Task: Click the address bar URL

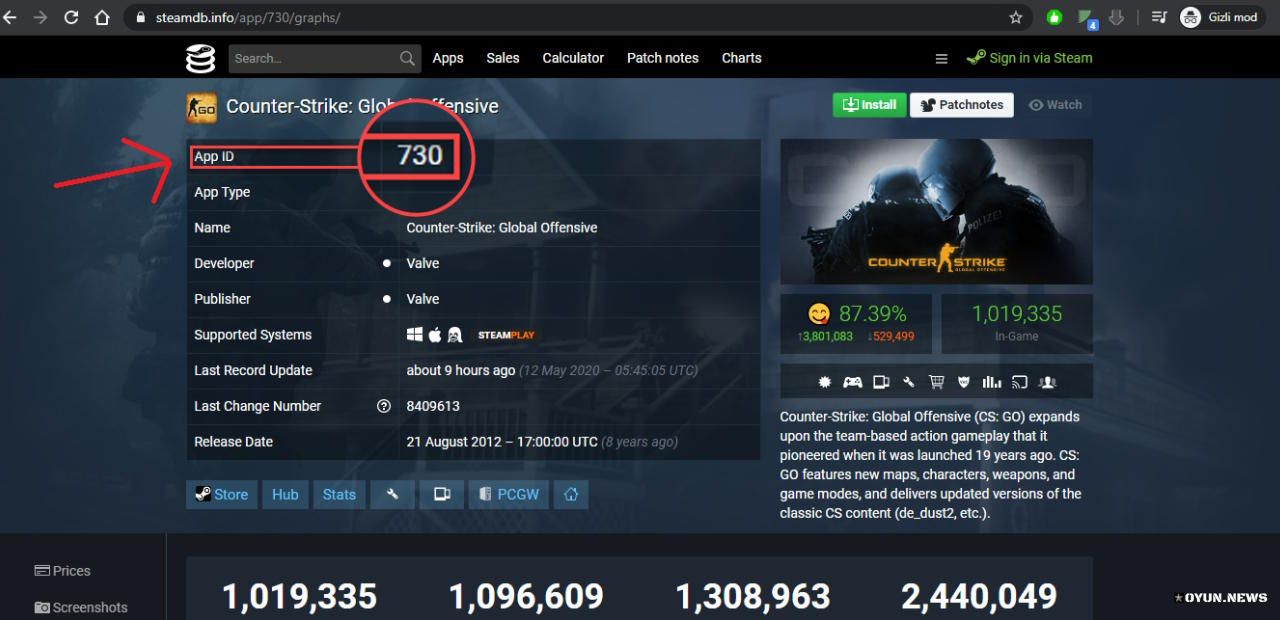Action: [247, 18]
